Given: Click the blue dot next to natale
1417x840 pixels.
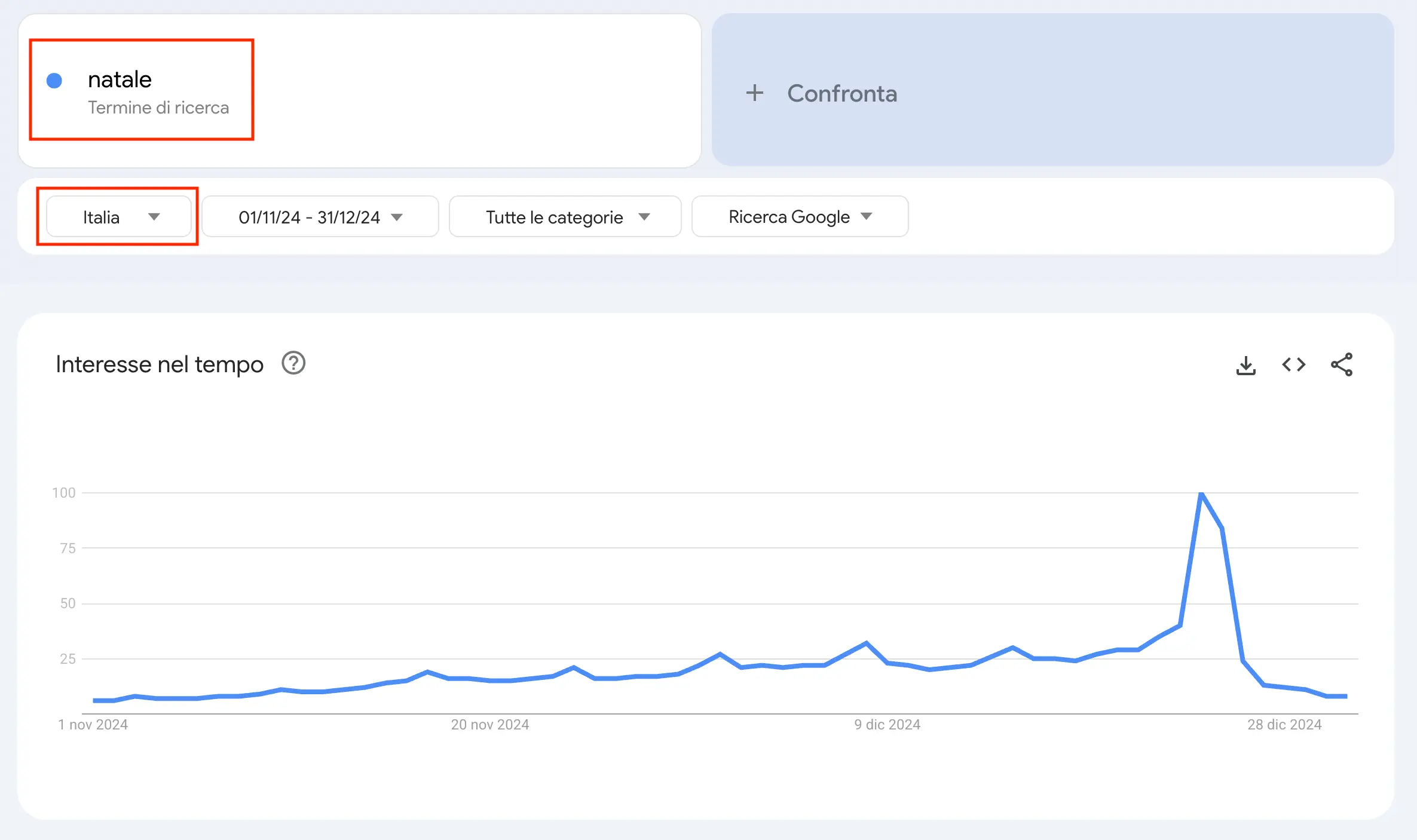Looking at the screenshot, I should click(54, 81).
